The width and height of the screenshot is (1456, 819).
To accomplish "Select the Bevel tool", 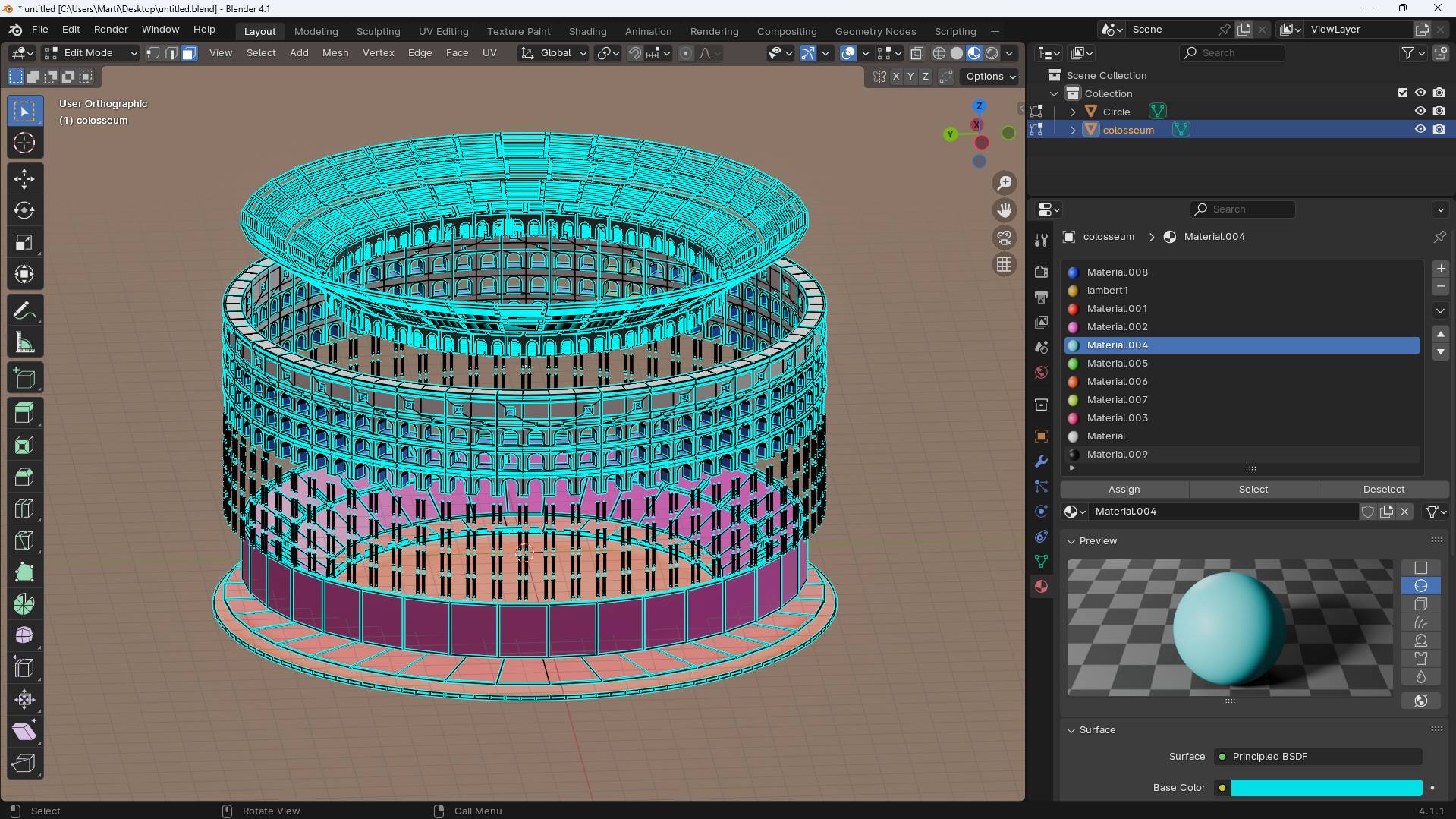I will 24,477.
